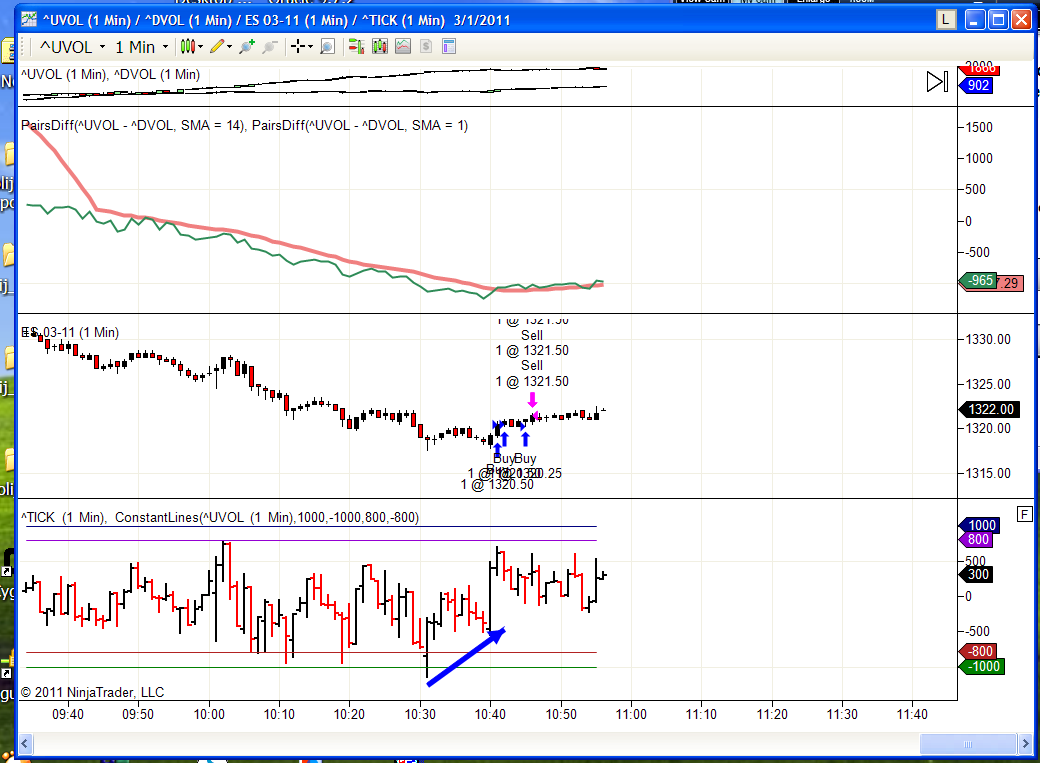Image resolution: width=1040 pixels, height=763 pixels.
Task: Toggle the Chart Trader toolbar icon
Action: point(356,46)
